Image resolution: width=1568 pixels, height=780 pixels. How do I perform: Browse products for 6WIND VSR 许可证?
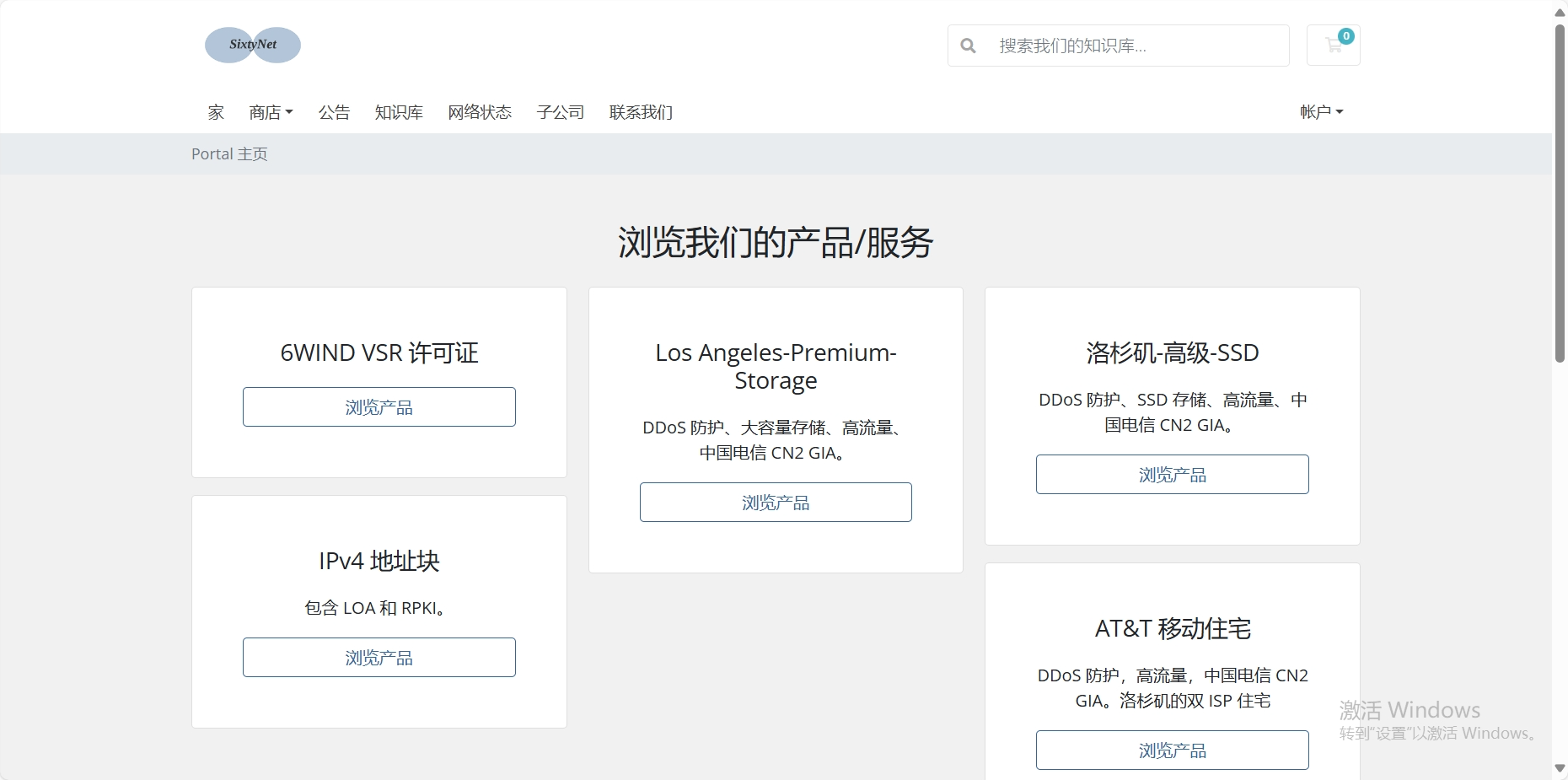click(x=379, y=406)
